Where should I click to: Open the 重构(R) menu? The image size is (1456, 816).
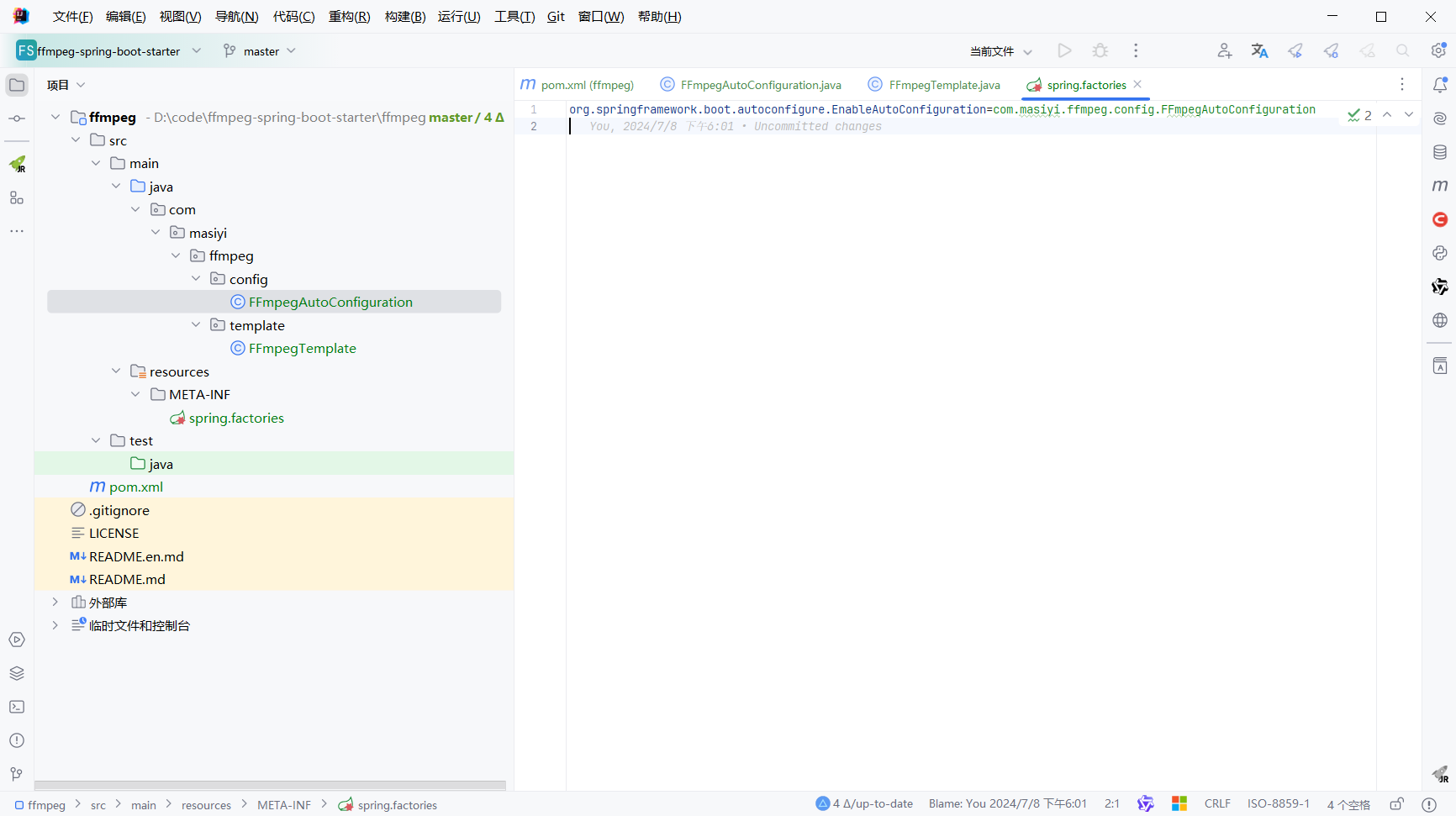350,17
